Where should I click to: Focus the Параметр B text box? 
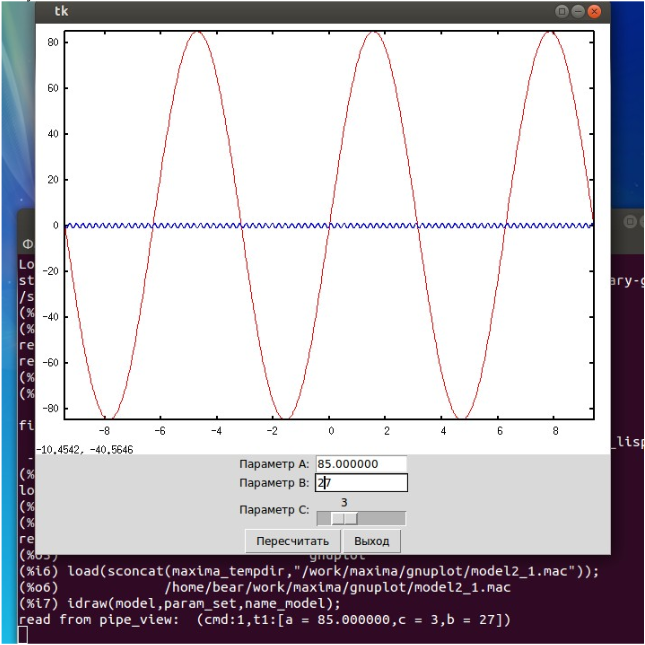point(361,483)
